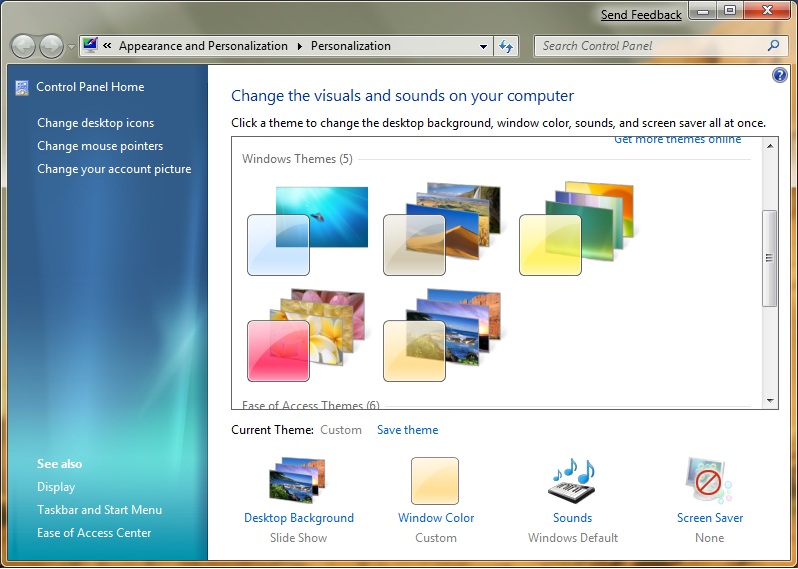Click the theme list scroll down arrow
798x569 pixels.
[770, 401]
